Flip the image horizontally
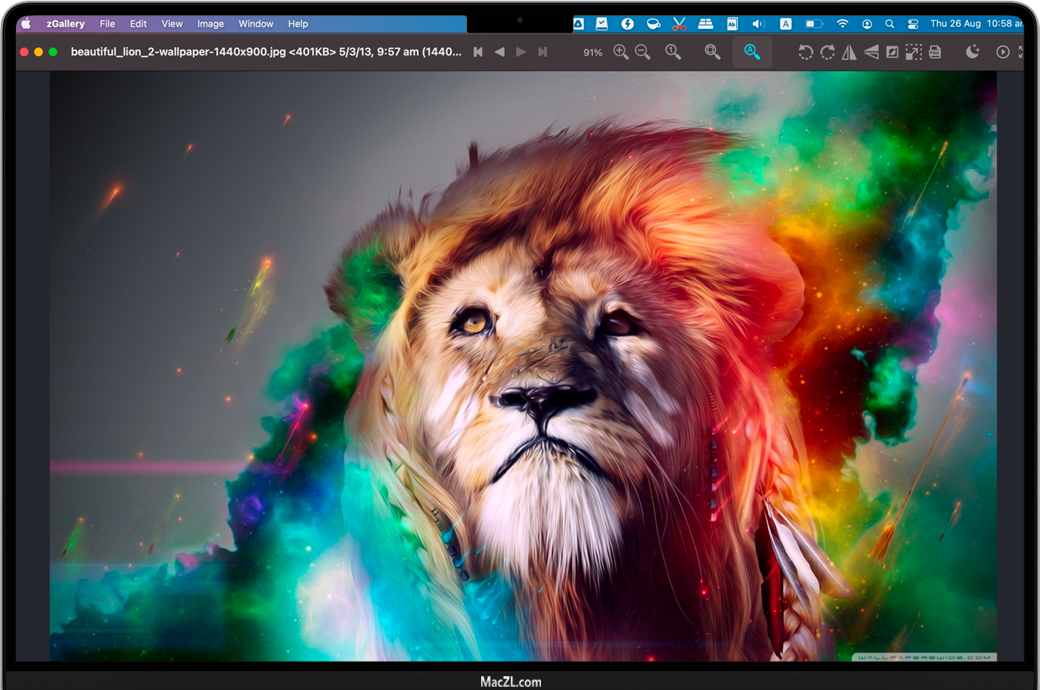1040x690 pixels. [849, 52]
